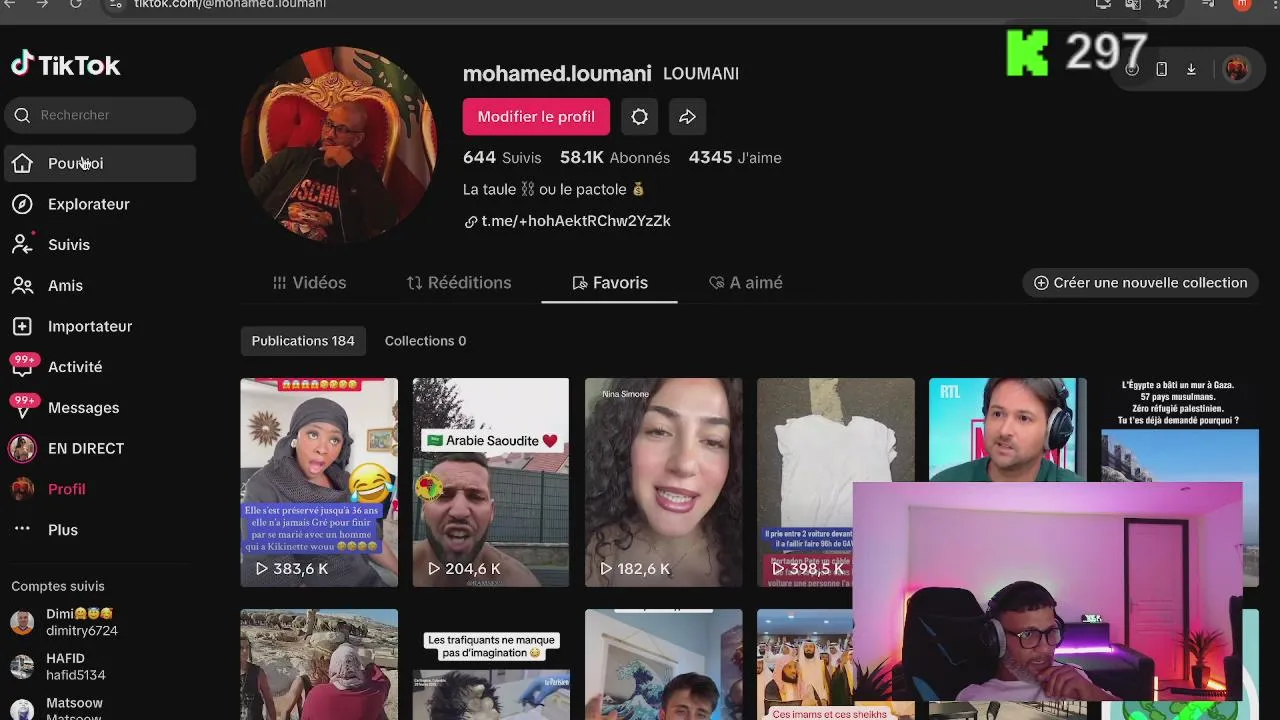Open the Plus more-options item
1280x720 pixels.
(x=100, y=530)
